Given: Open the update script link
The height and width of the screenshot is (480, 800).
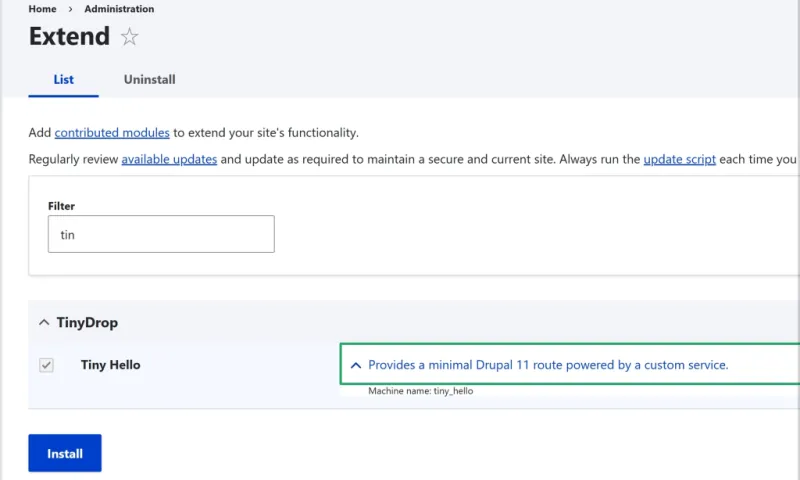Looking at the screenshot, I should tap(679, 159).
